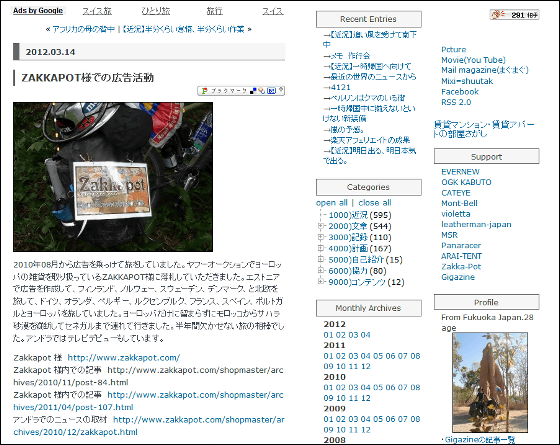Click the 'open all' categories link

point(332,203)
